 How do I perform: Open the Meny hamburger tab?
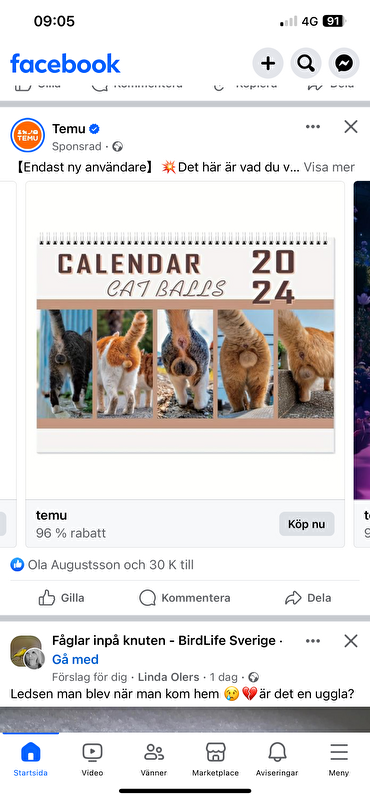click(339, 760)
